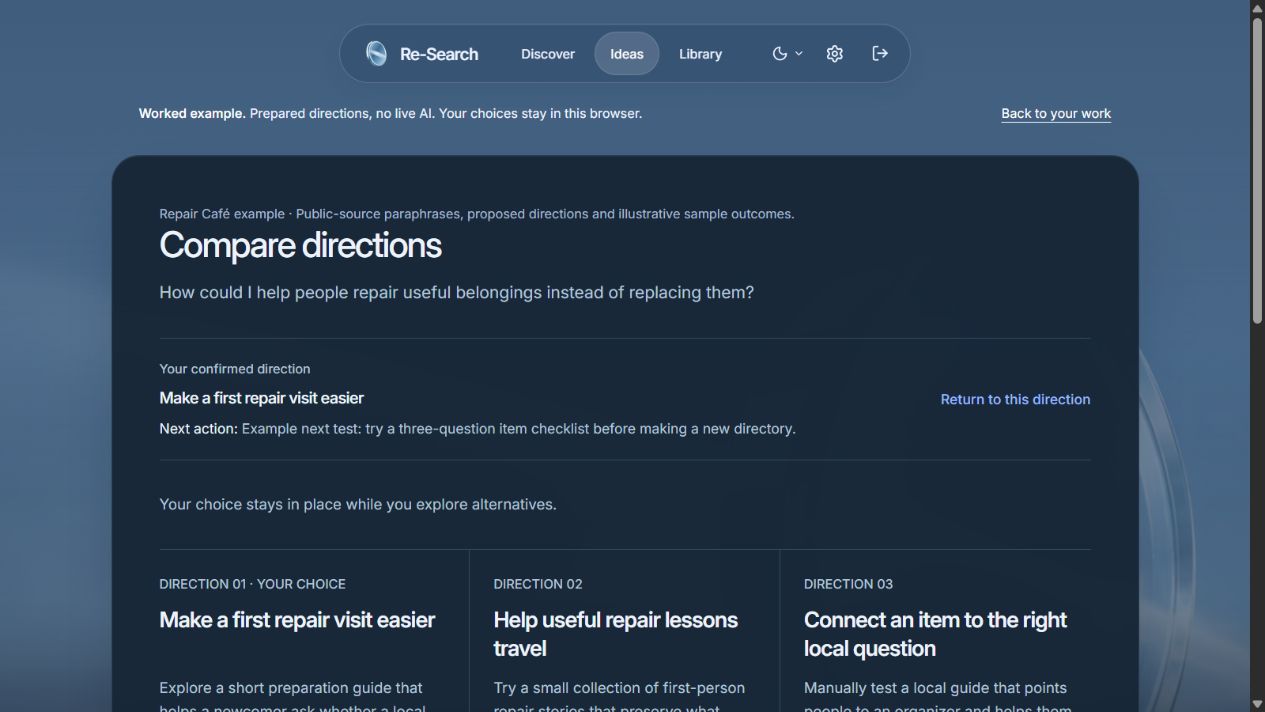This screenshot has height=712, width=1265.
Task: Open the settings gear icon
Action: (x=835, y=54)
